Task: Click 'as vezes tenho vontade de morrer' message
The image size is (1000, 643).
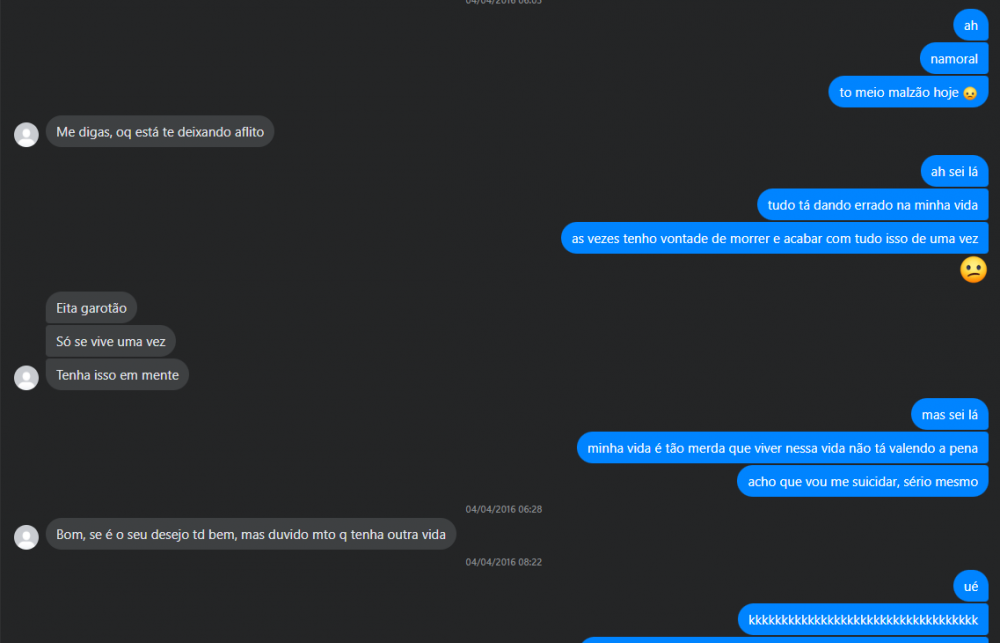Action: coord(775,238)
